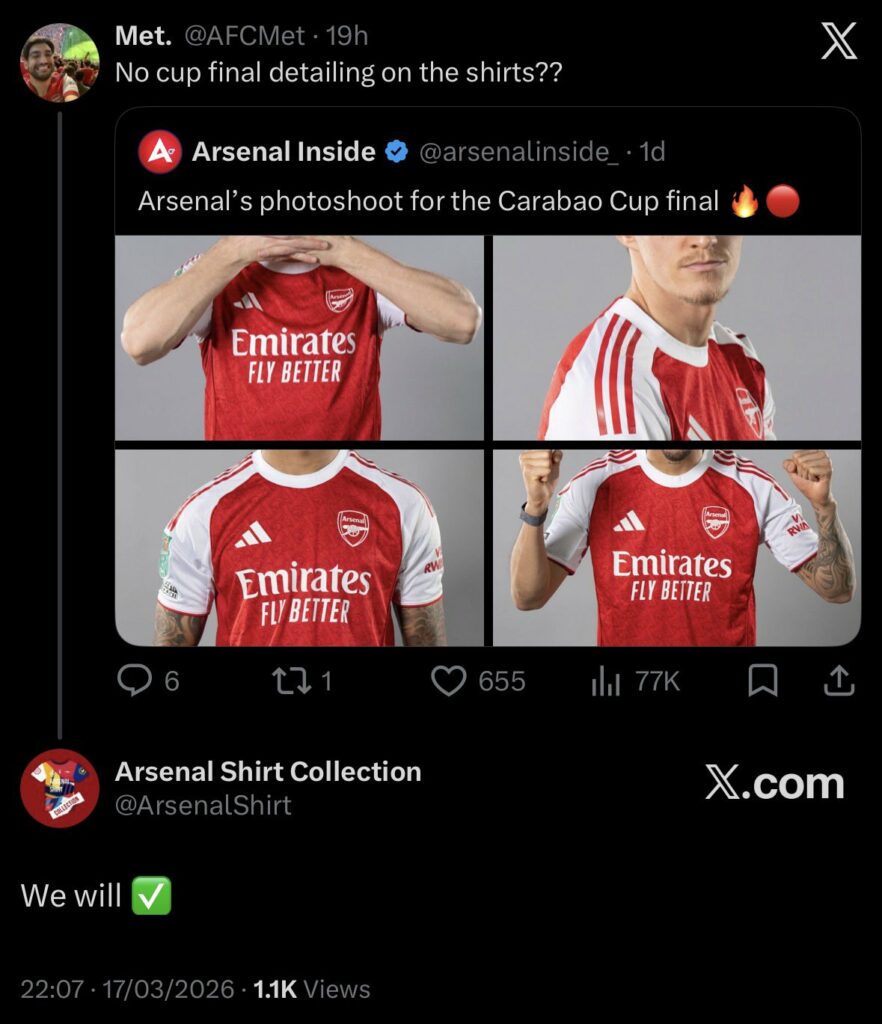Open Met. profile avatar
The width and height of the screenshot is (882, 1024).
pos(60,62)
